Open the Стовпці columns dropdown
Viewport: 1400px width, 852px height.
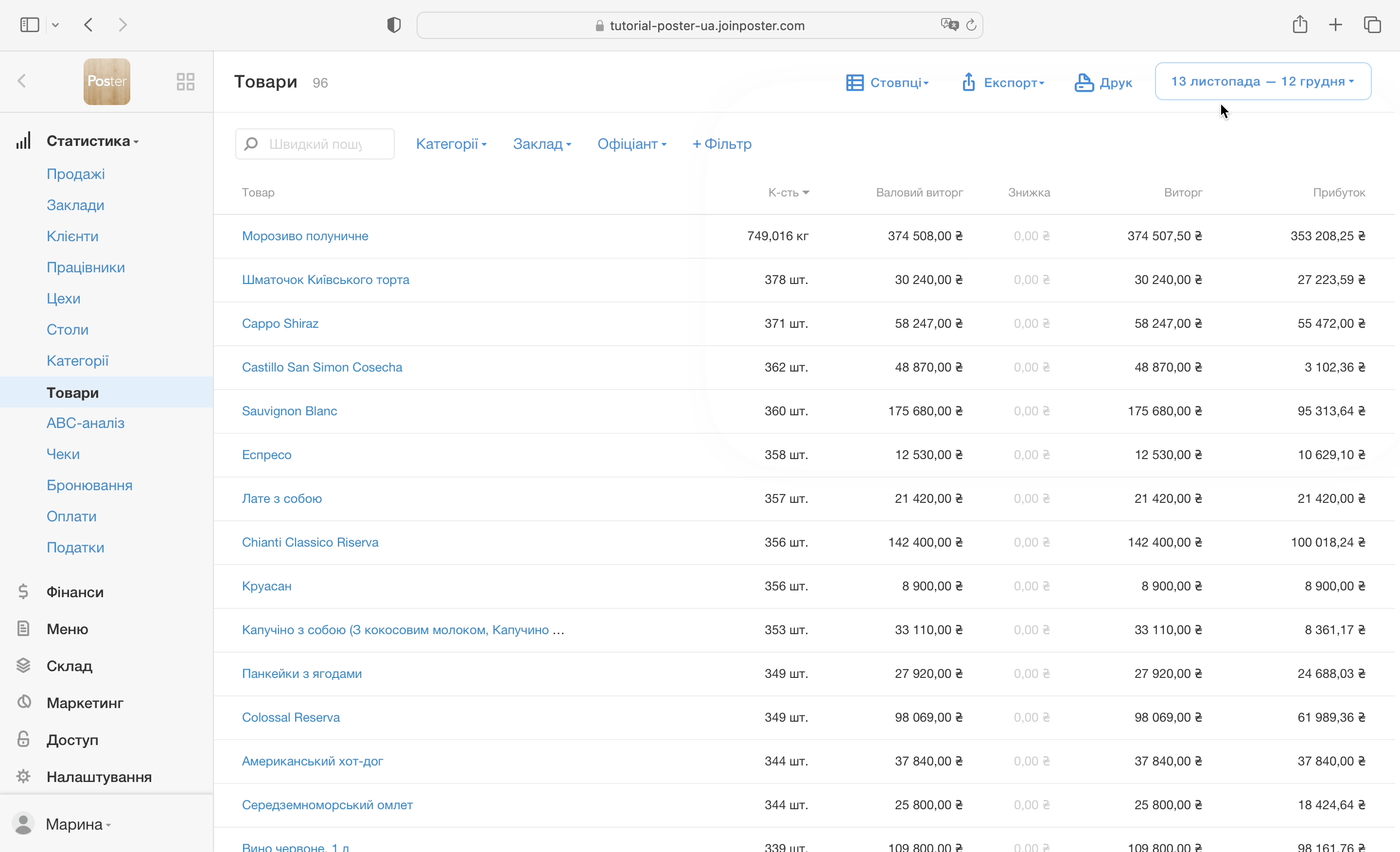(x=888, y=82)
